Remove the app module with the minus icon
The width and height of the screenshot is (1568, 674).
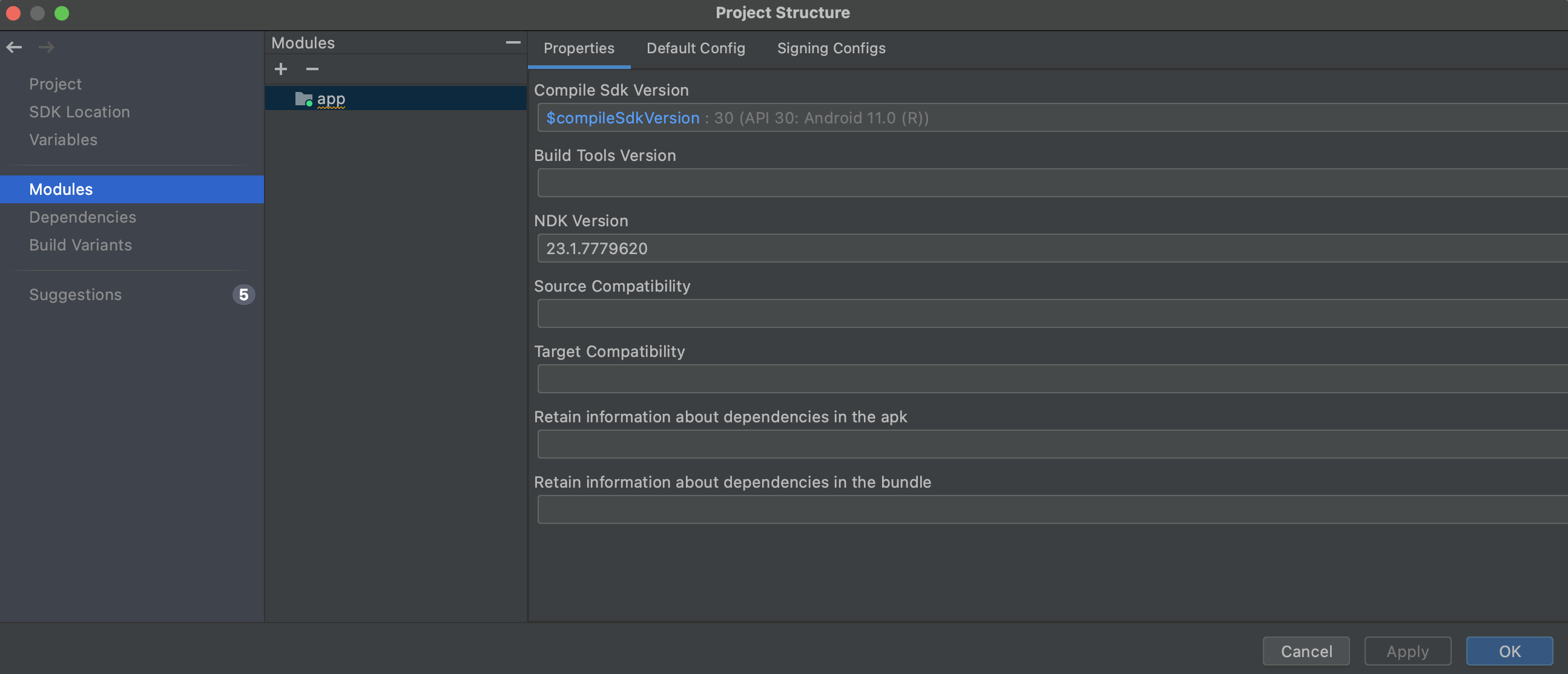pyautogui.click(x=312, y=69)
